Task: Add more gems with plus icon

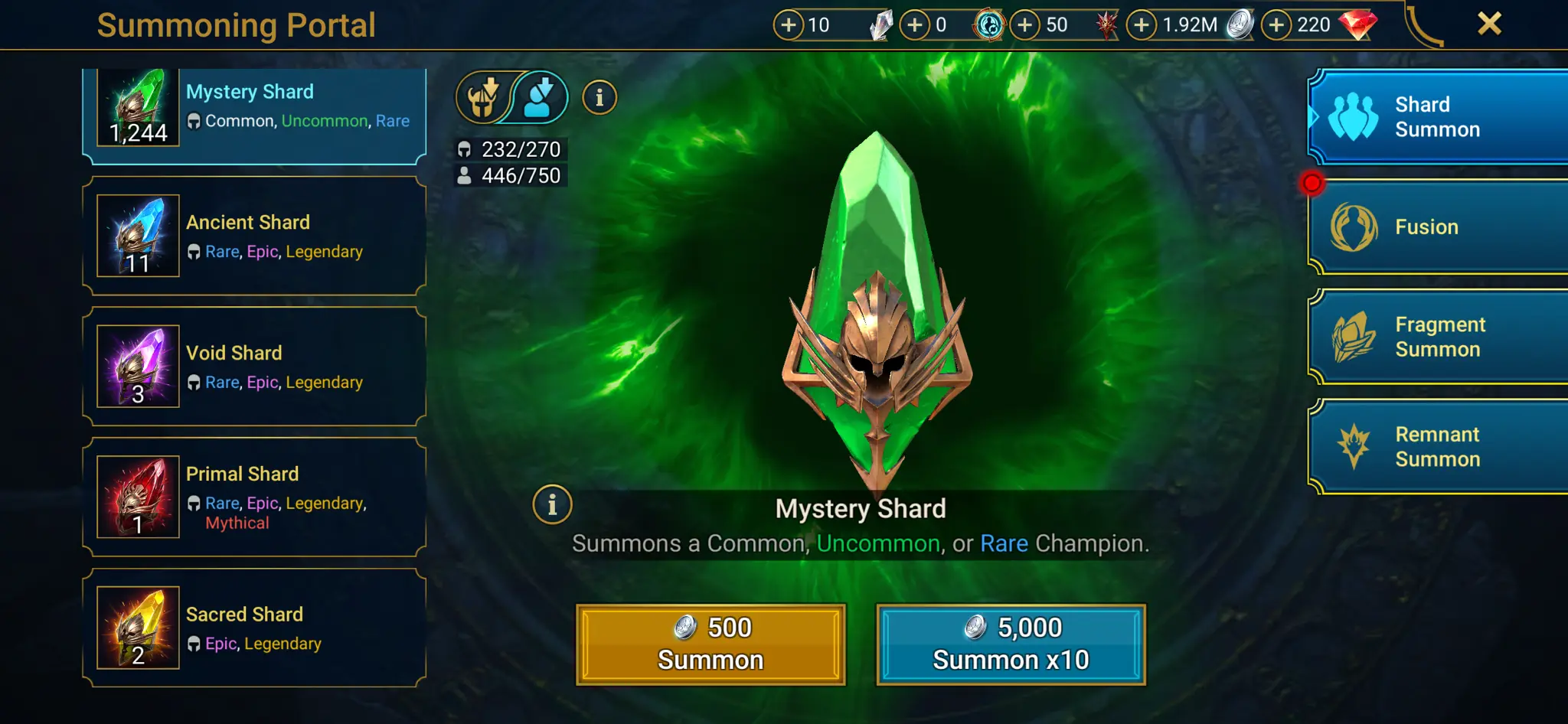Action: pos(1276,25)
